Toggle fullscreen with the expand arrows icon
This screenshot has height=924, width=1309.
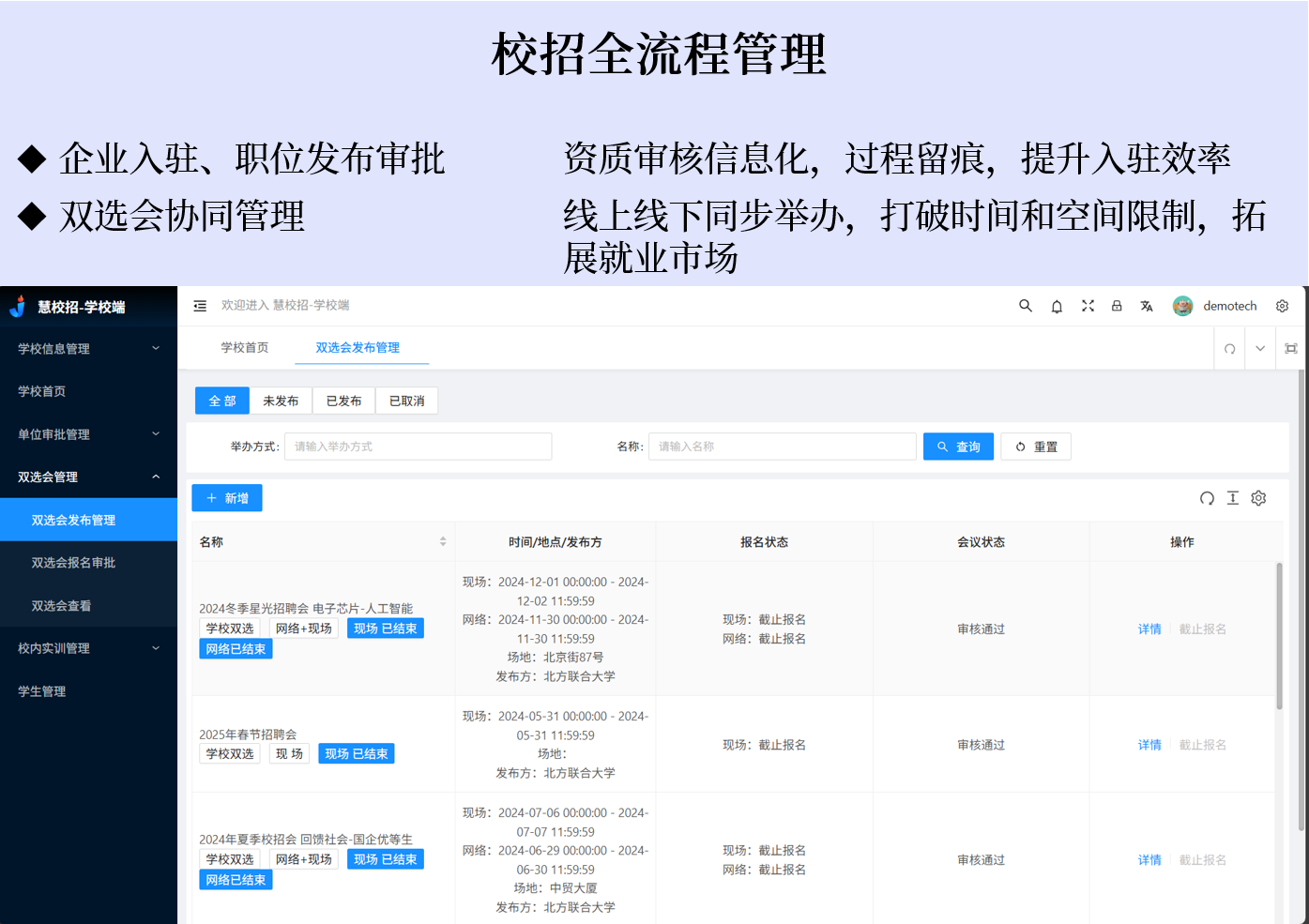point(1088,306)
